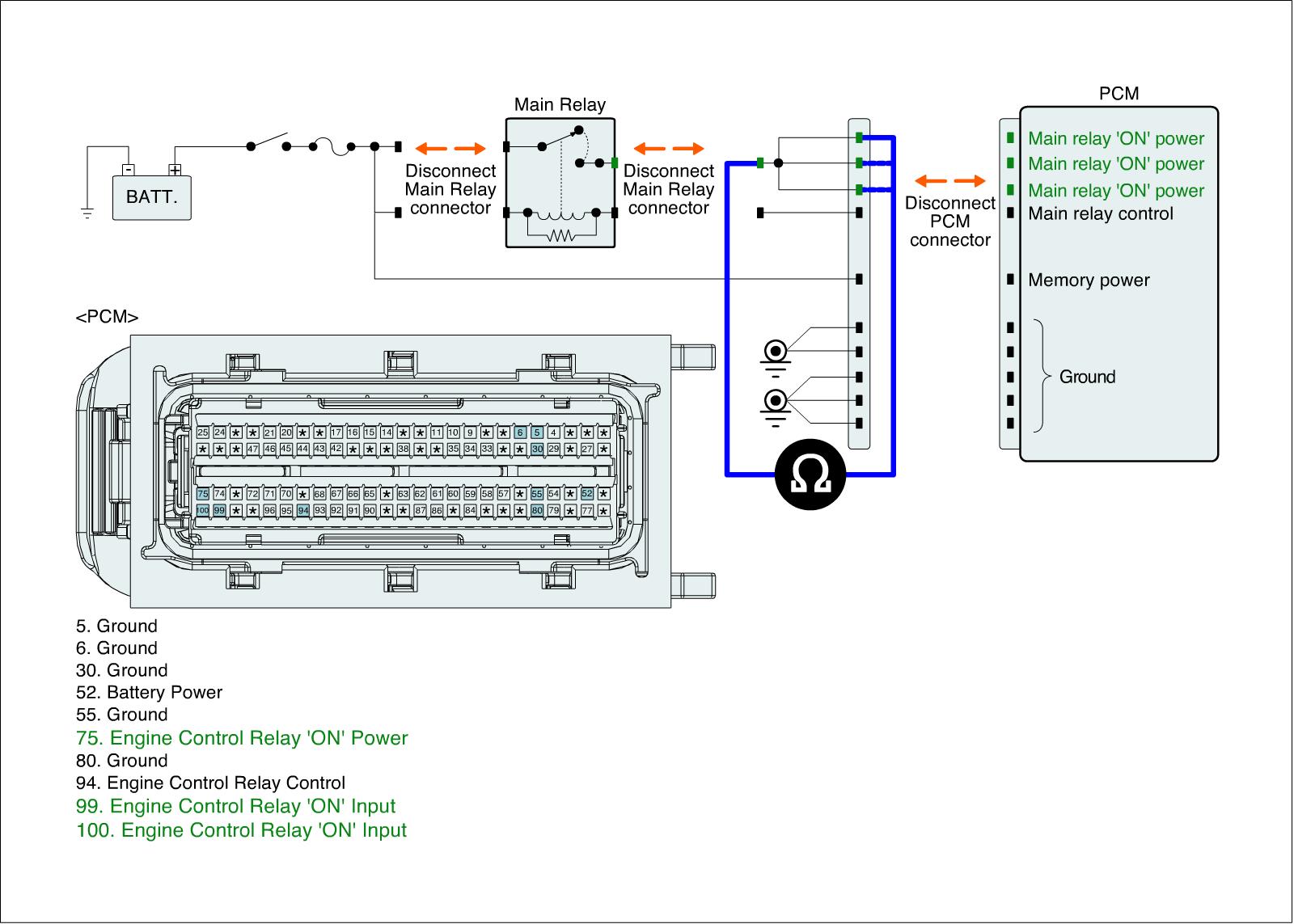Click the upper chassis ground terminal symbol
The image size is (1294, 924).
776,352
